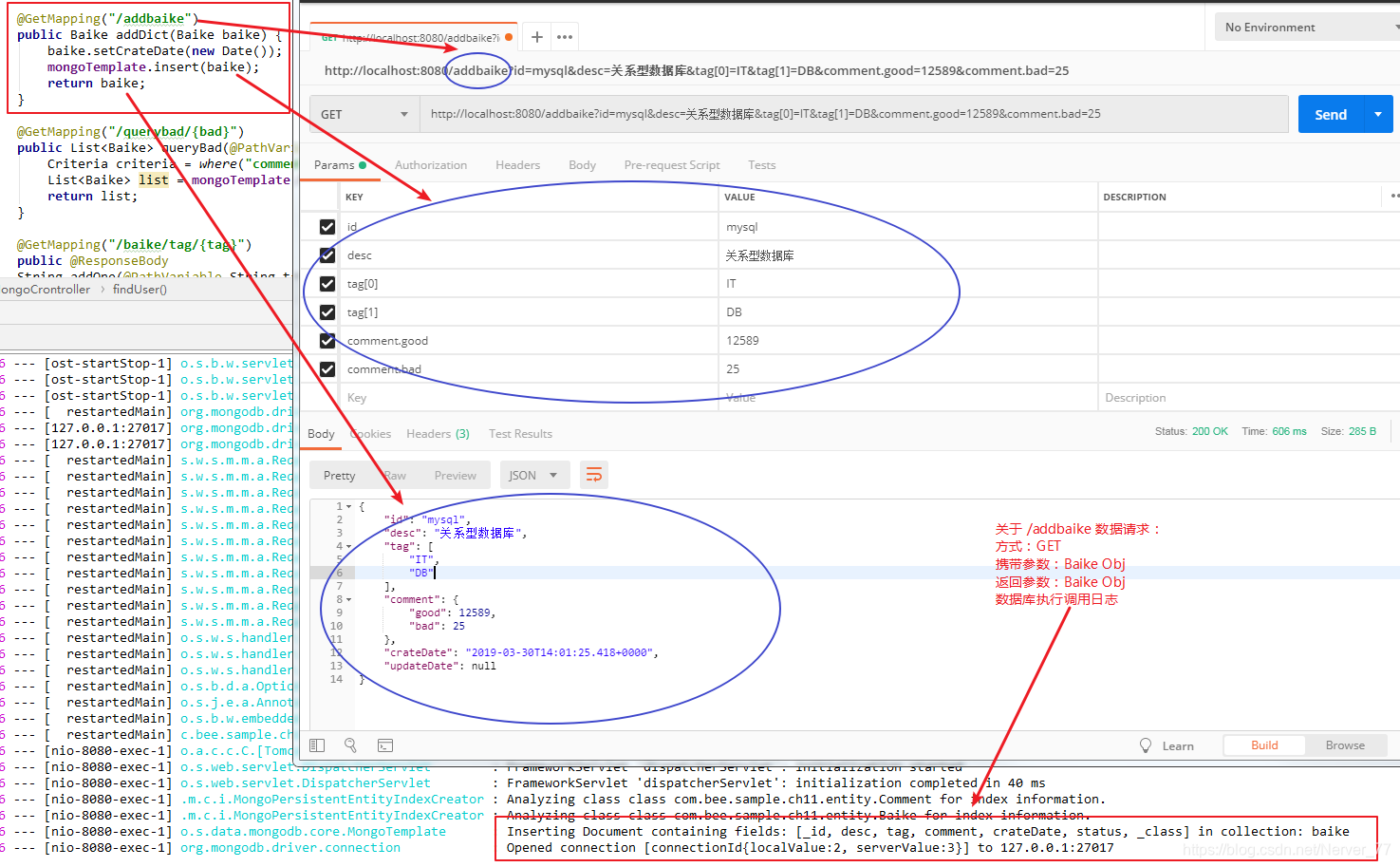Uncheck the id parameter checkbox
Image resolution: width=1400 pixels, height=867 pixels.
(327, 227)
